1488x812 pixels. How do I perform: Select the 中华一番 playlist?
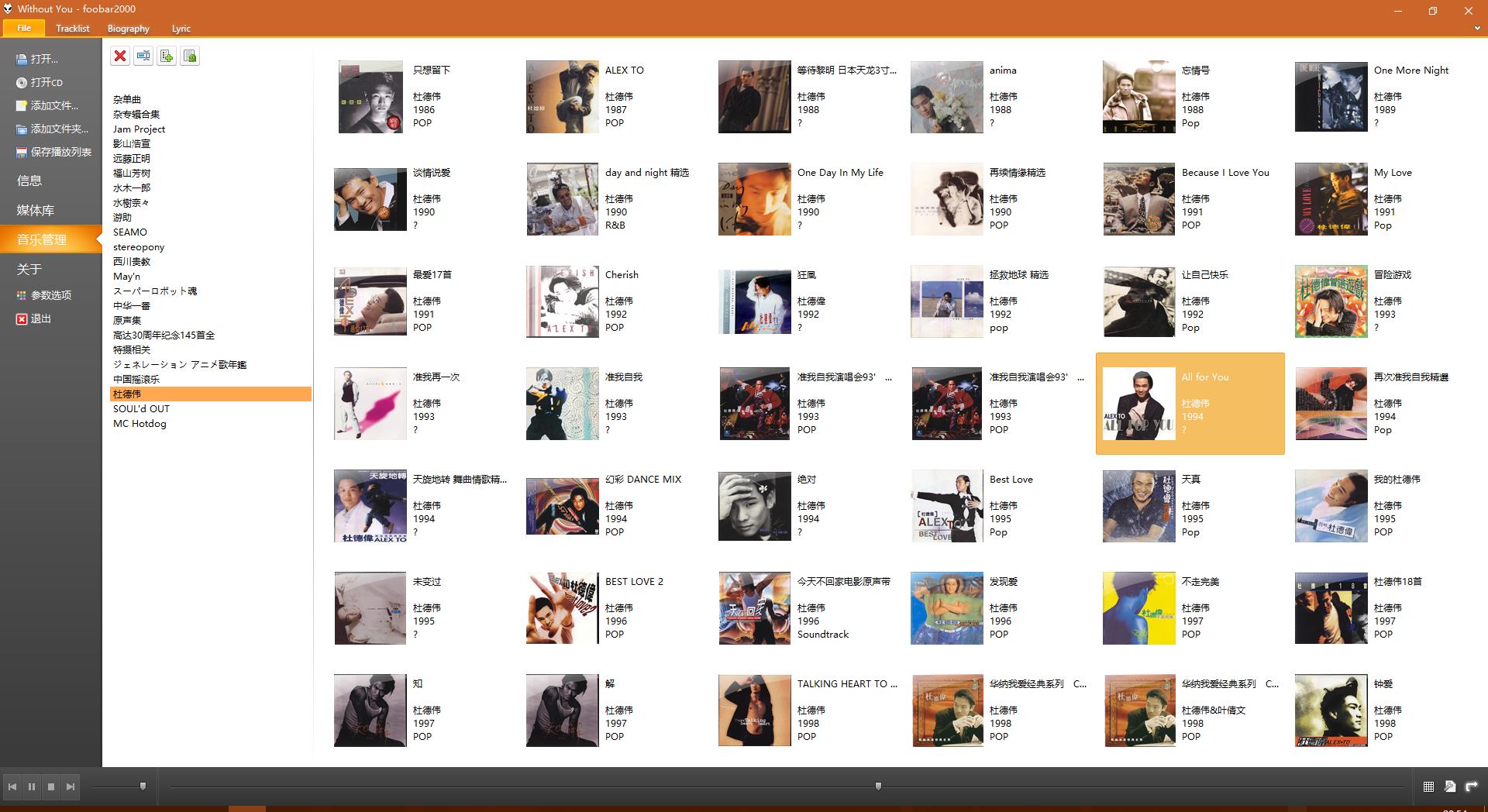click(132, 305)
